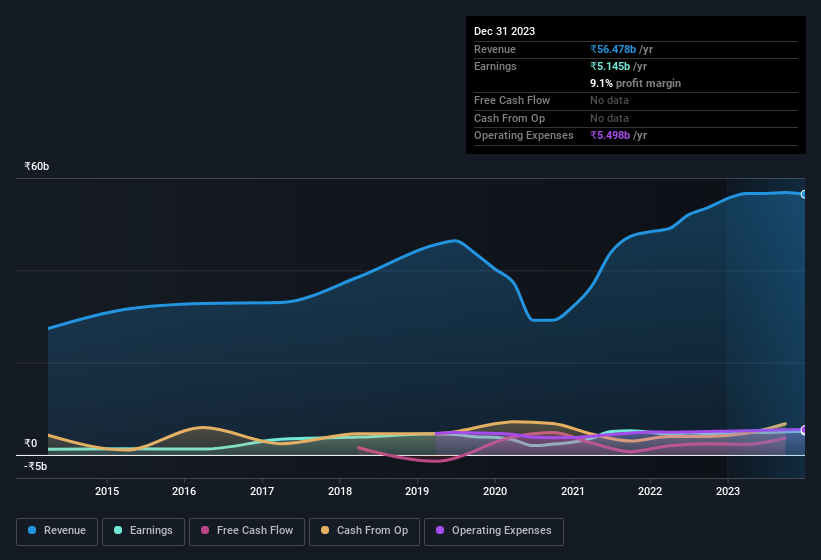
Task: Click the ₹0 y-axis label
Action: (x=31, y=443)
